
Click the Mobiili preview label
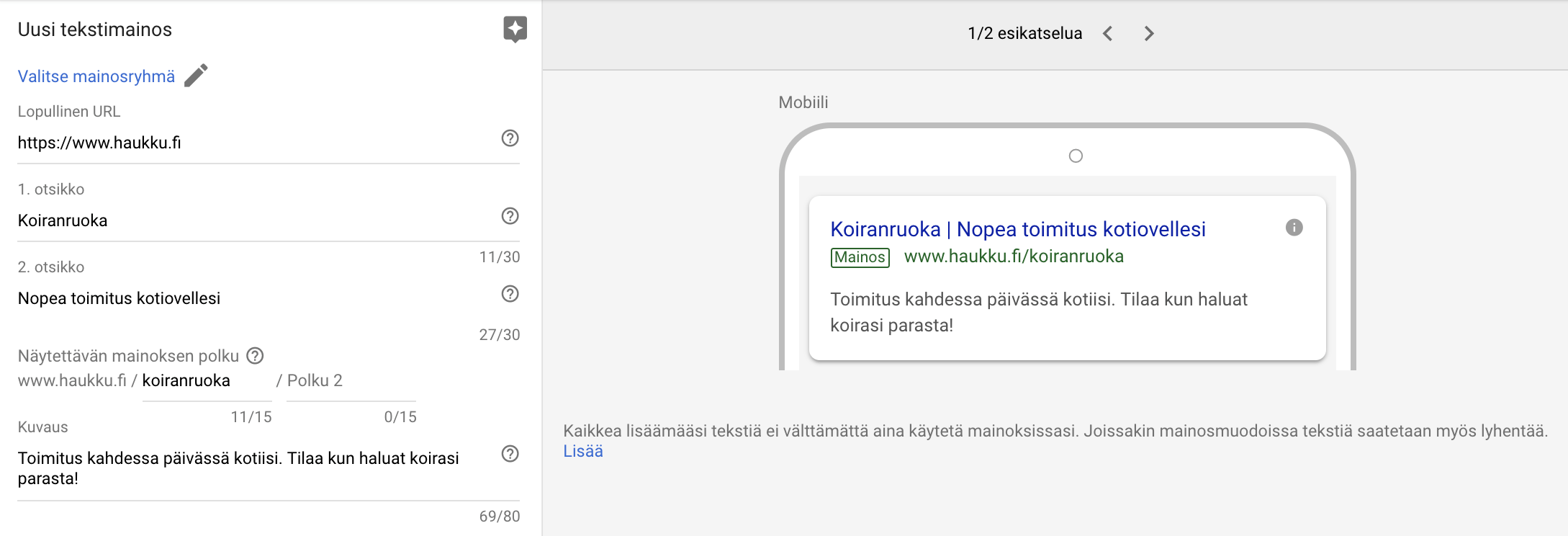803,102
